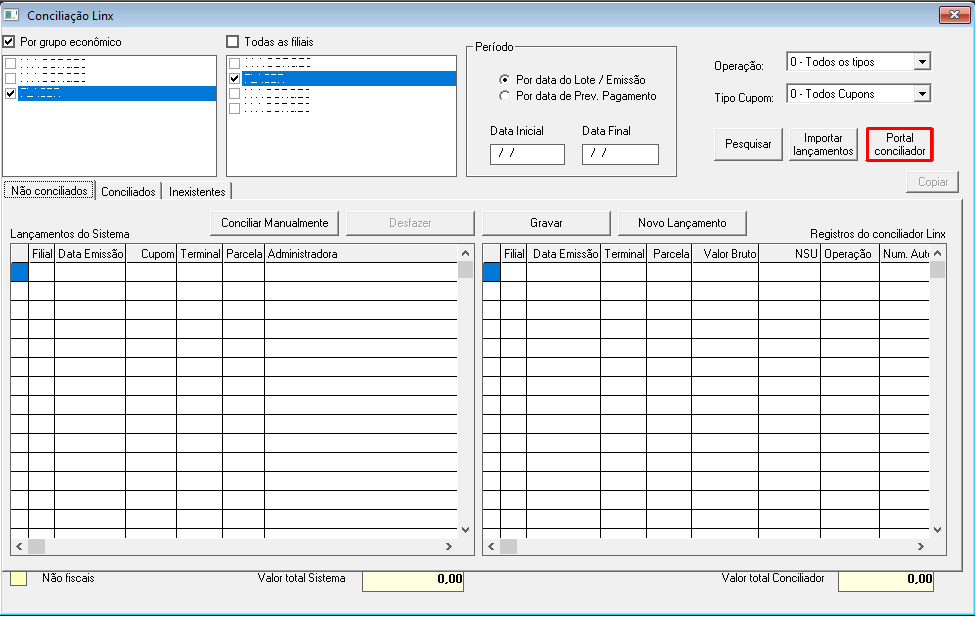Open the Tipo Cupom dropdown

coord(922,94)
